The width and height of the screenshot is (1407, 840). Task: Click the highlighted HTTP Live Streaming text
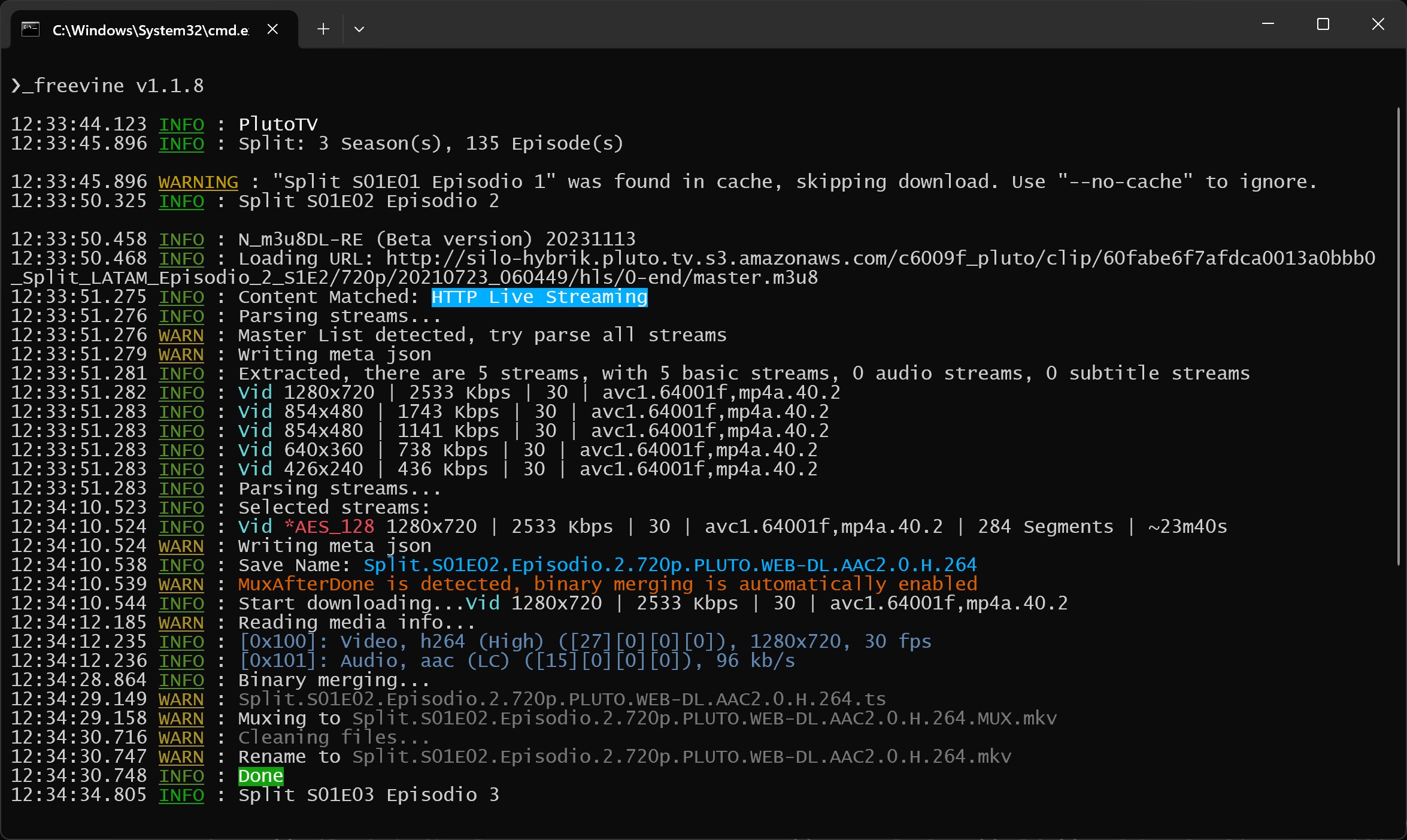point(539,297)
